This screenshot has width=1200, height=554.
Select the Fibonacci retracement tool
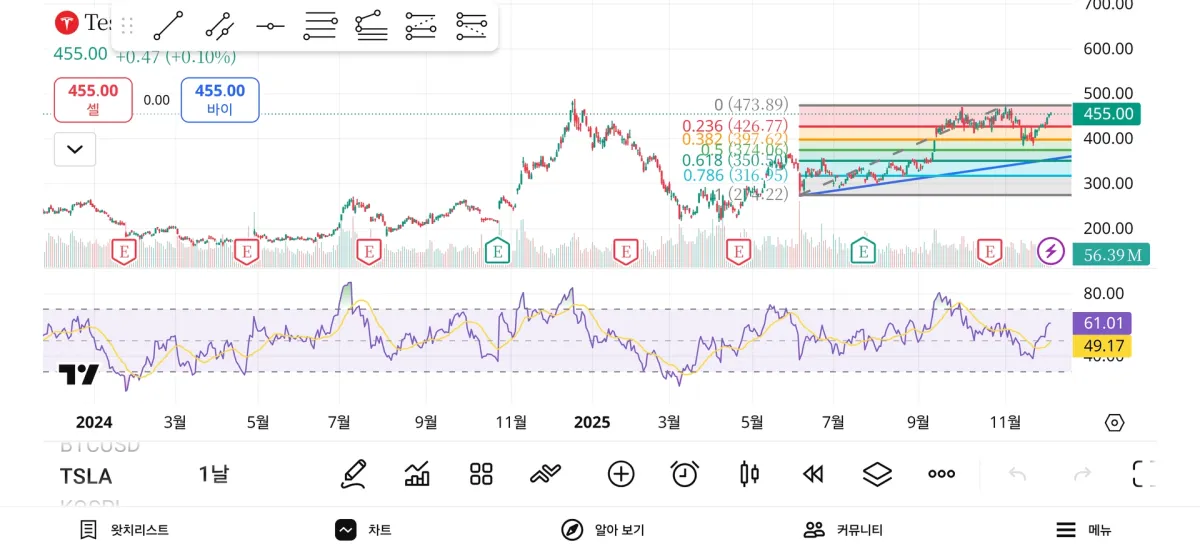coord(321,26)
